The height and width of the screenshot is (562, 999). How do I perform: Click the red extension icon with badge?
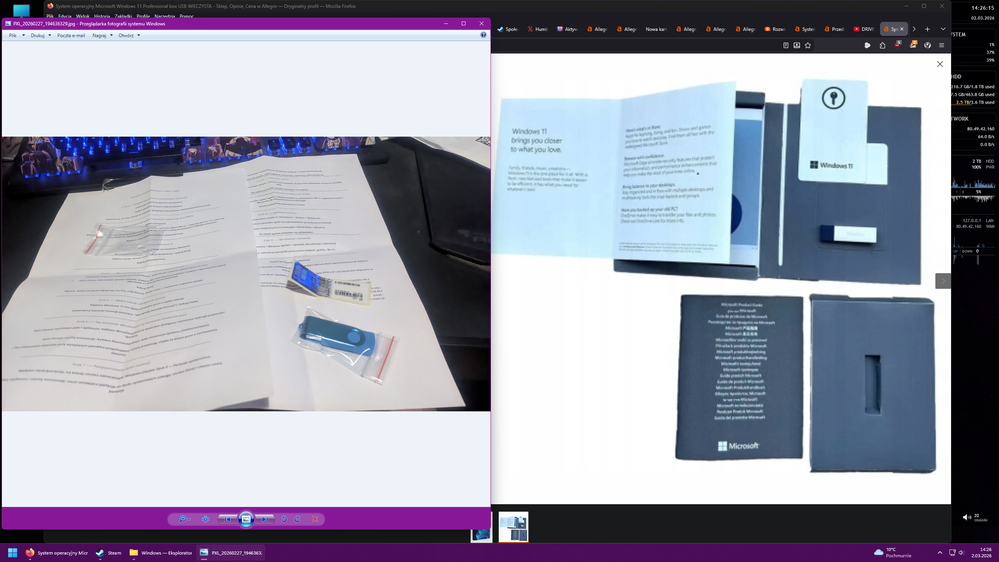coord(898,45)
